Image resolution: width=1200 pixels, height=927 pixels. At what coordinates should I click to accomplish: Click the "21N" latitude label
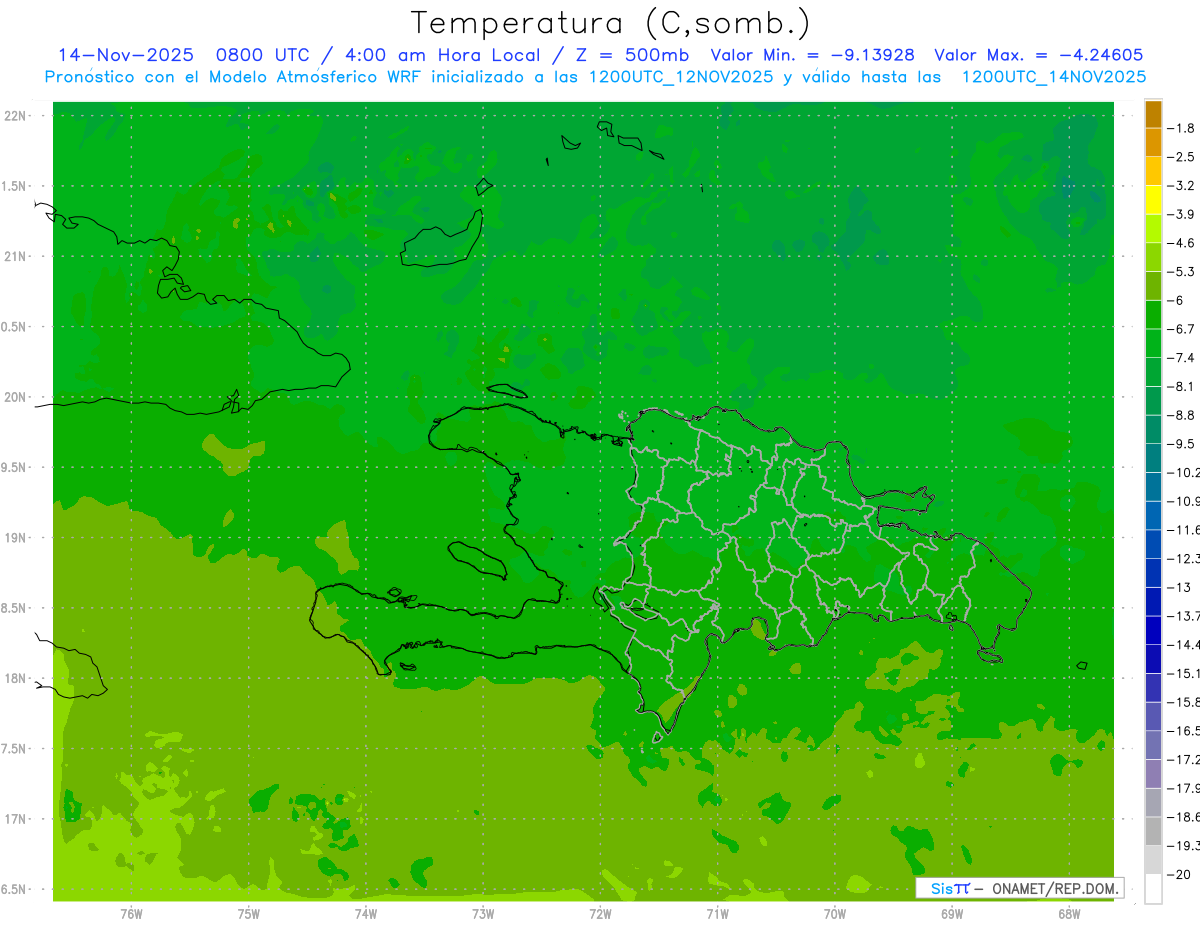pos(15,256)
